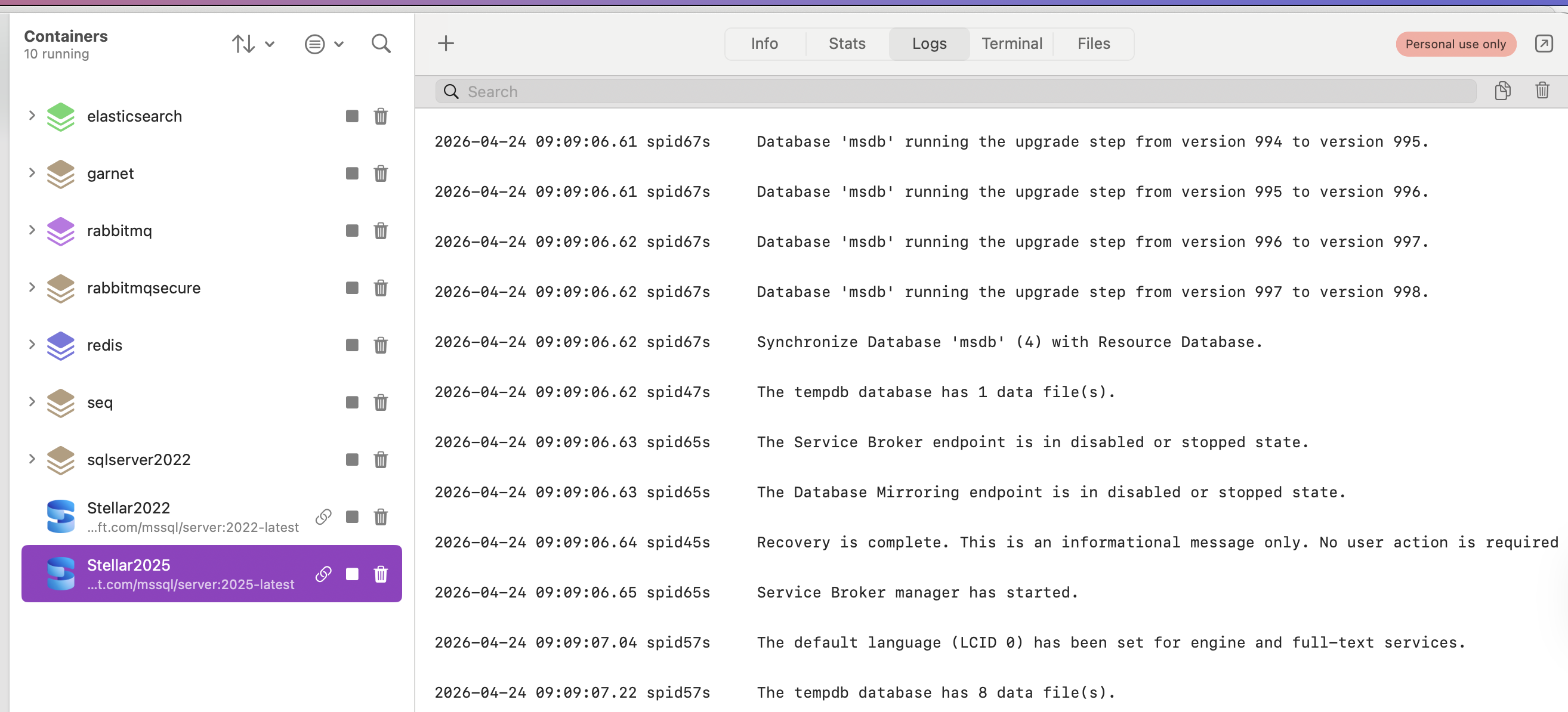
Task: Click log line upgrade 994 to version 995
Action: coord(931,142)
